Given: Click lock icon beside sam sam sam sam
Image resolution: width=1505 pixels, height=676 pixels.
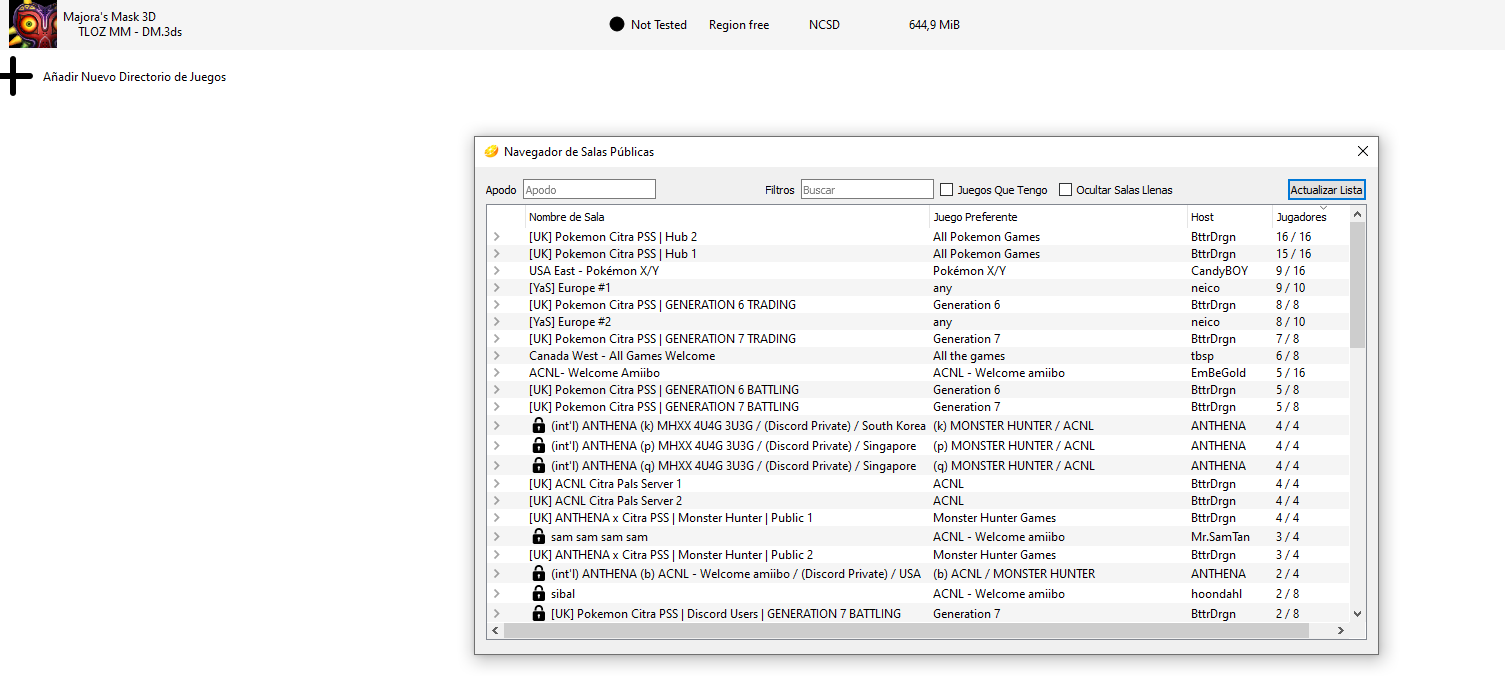Looking at the screenshot, I should pos(538,537).
